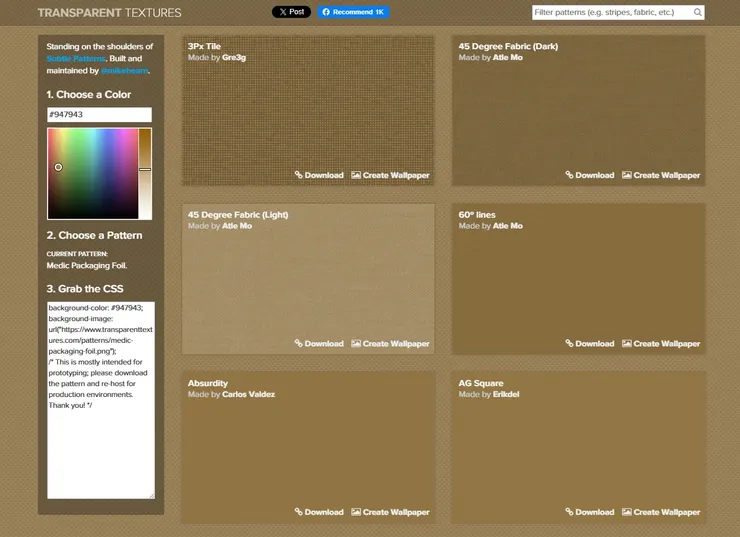Pick a color in the saturation gradient square
This screenshot has width=740, height=537.
[92, 174]
